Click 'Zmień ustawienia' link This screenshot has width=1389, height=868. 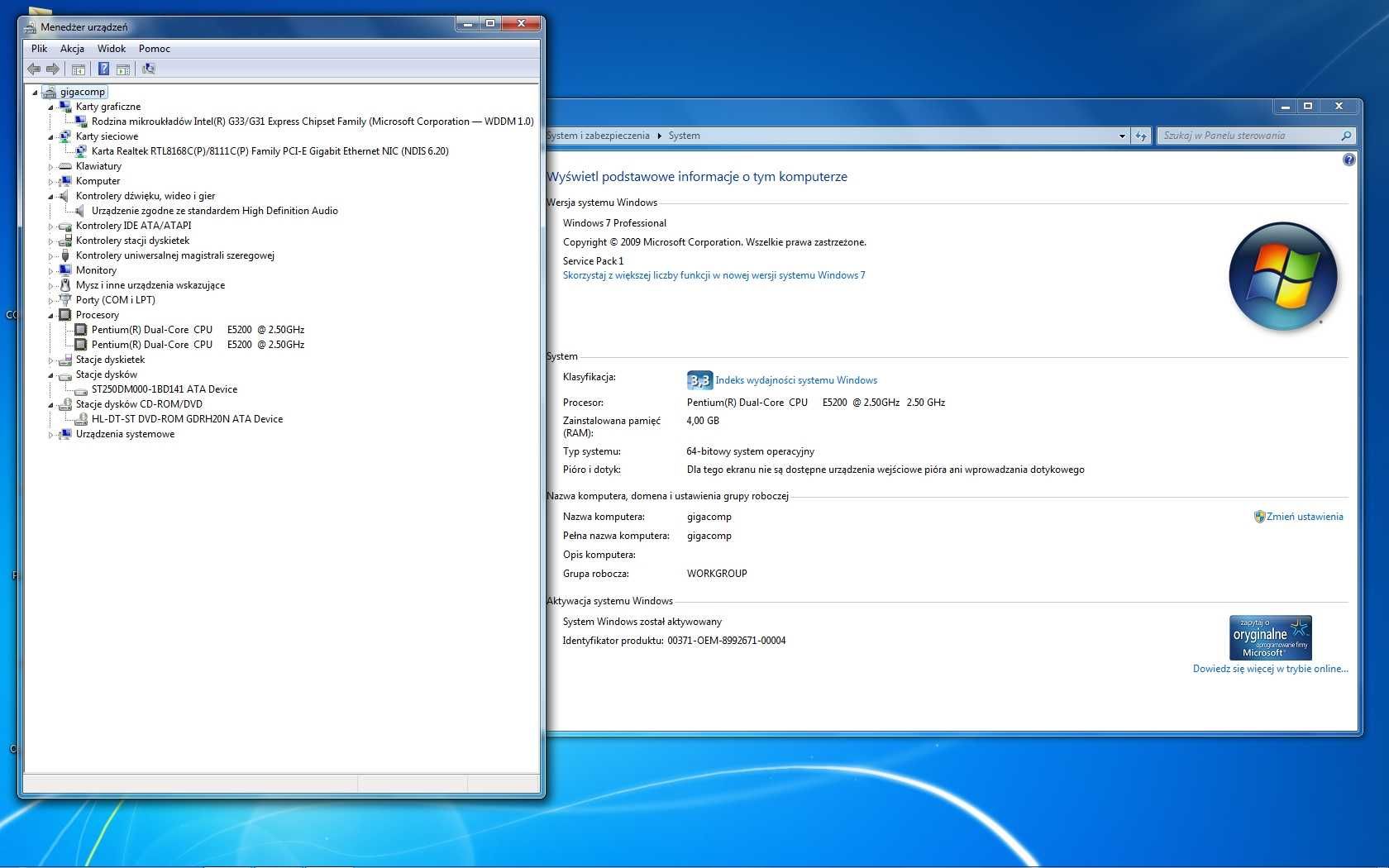pos(1305,517)
